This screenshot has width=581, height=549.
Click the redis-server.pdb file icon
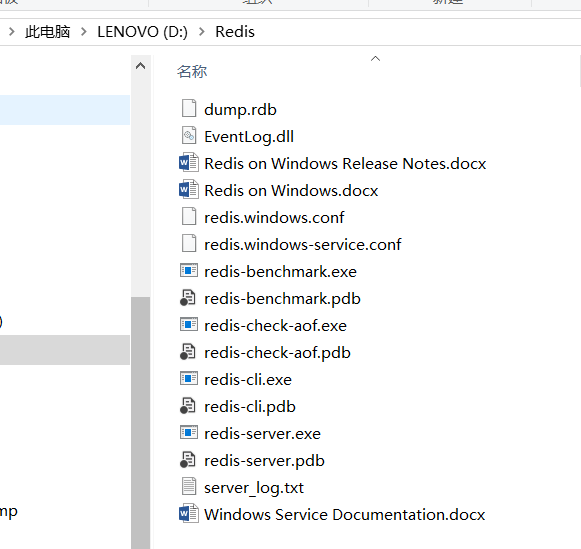pyautogui.click(x=188, y=460)
